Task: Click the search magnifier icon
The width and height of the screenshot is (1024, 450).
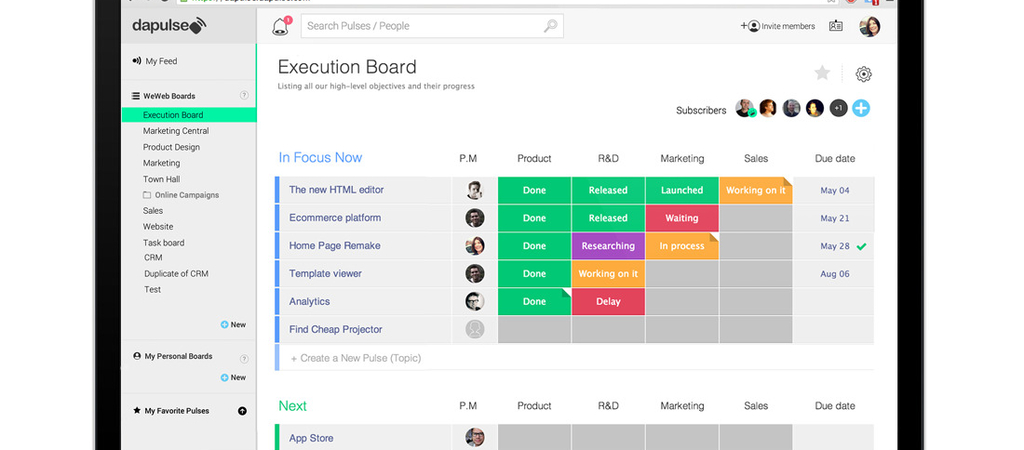Action: (x=550, y=26)
